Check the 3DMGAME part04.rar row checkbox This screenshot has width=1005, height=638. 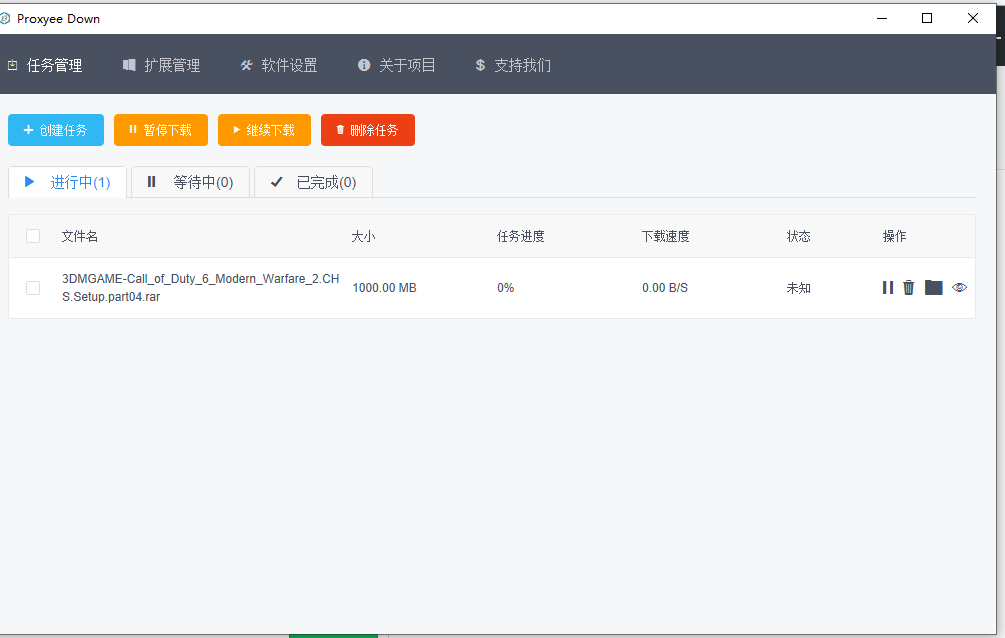pyautogui.click(x=33, y=288)
